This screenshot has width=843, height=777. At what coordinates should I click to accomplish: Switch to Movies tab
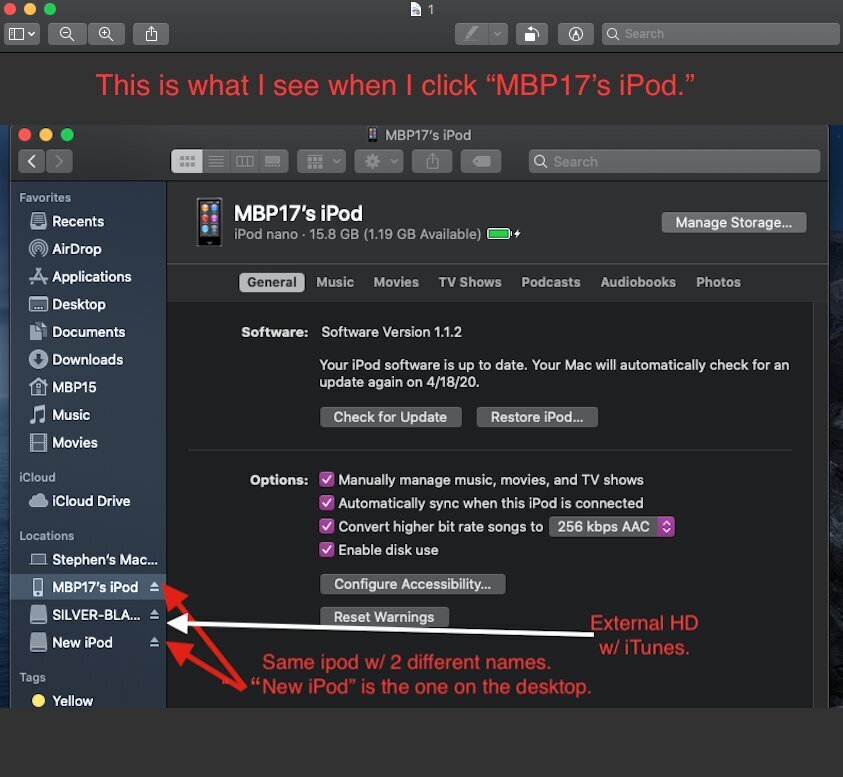(x=396, y=282)
